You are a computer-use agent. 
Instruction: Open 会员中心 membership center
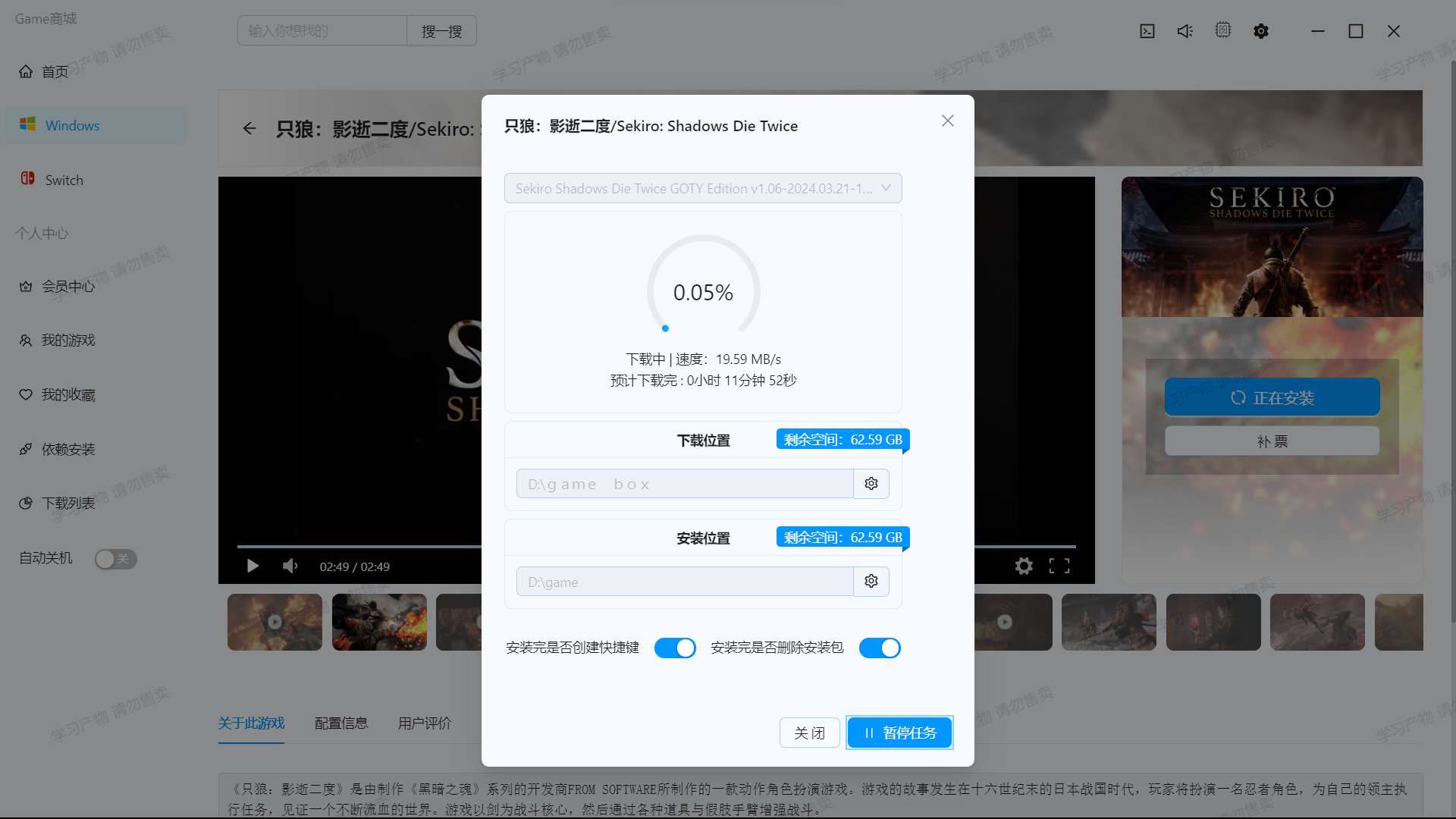[58, 286]
